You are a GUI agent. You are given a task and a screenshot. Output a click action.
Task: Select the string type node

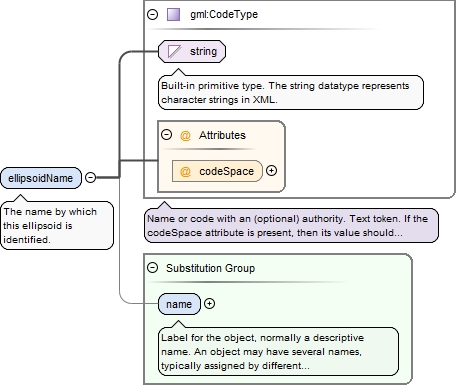point(192,51)
